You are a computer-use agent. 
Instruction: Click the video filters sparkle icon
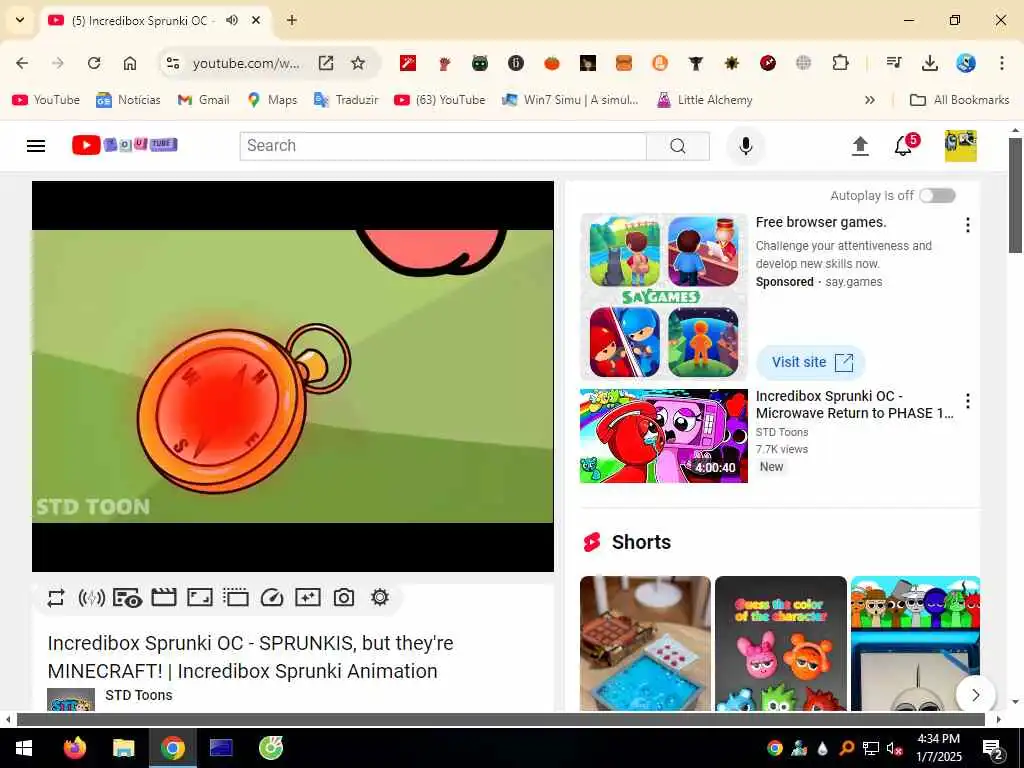308,598
